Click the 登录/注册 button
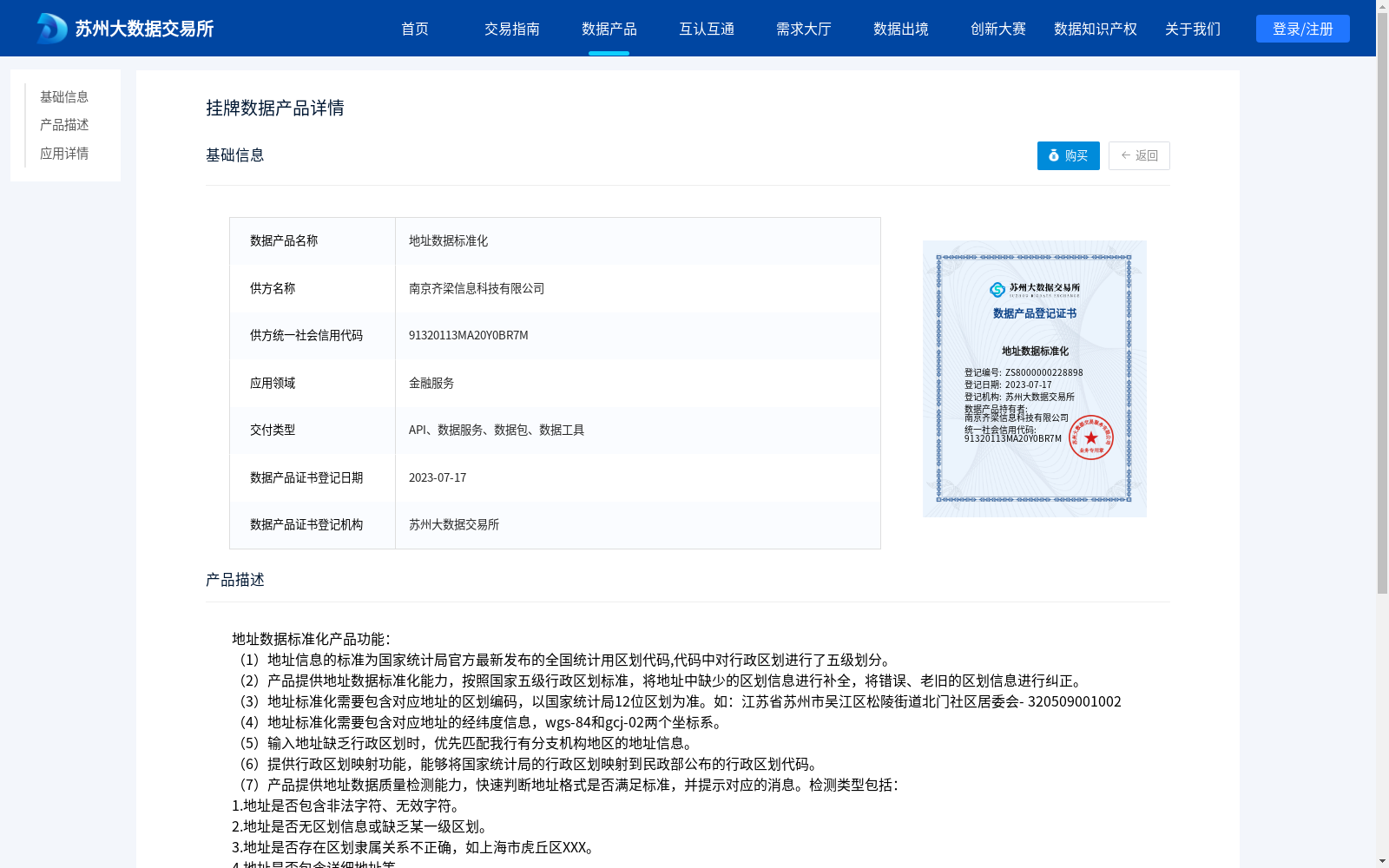The width and height of the screenshot is (1389, 868). (1303, 29)
